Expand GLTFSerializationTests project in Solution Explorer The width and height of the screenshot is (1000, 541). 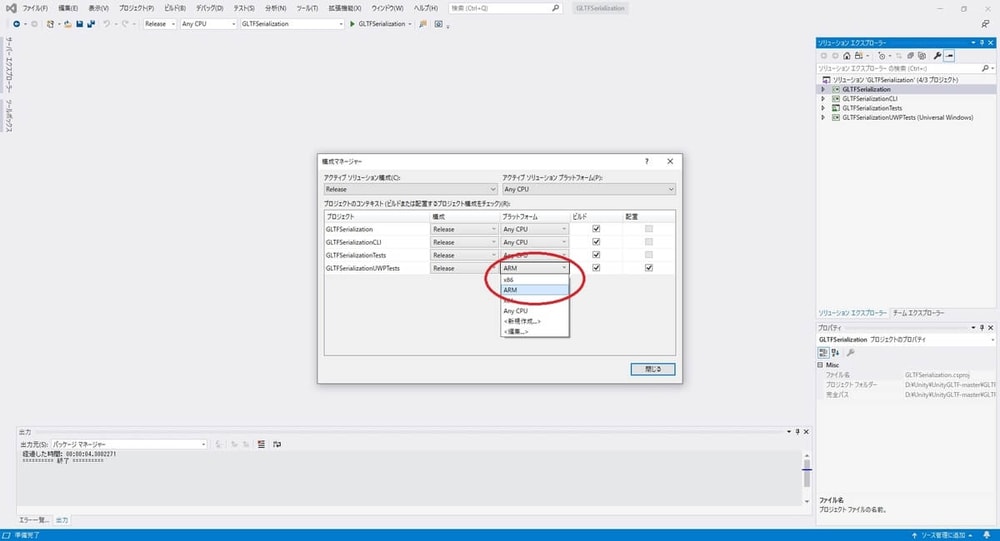[823, 108]
